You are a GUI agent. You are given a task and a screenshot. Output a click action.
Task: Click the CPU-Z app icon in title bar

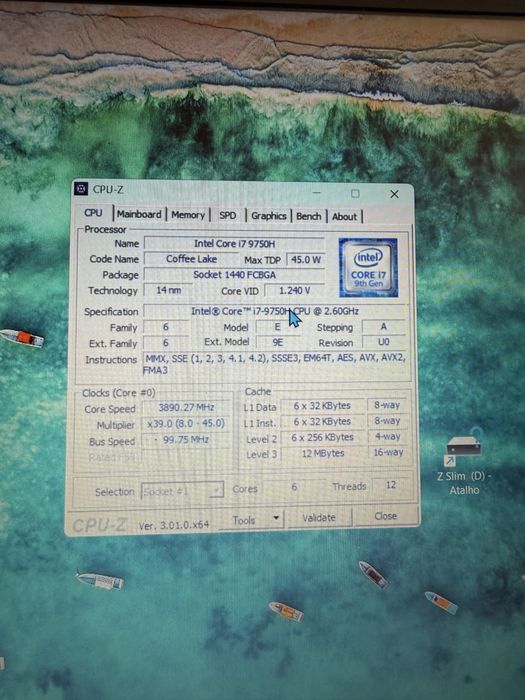[x=81, y=189]
